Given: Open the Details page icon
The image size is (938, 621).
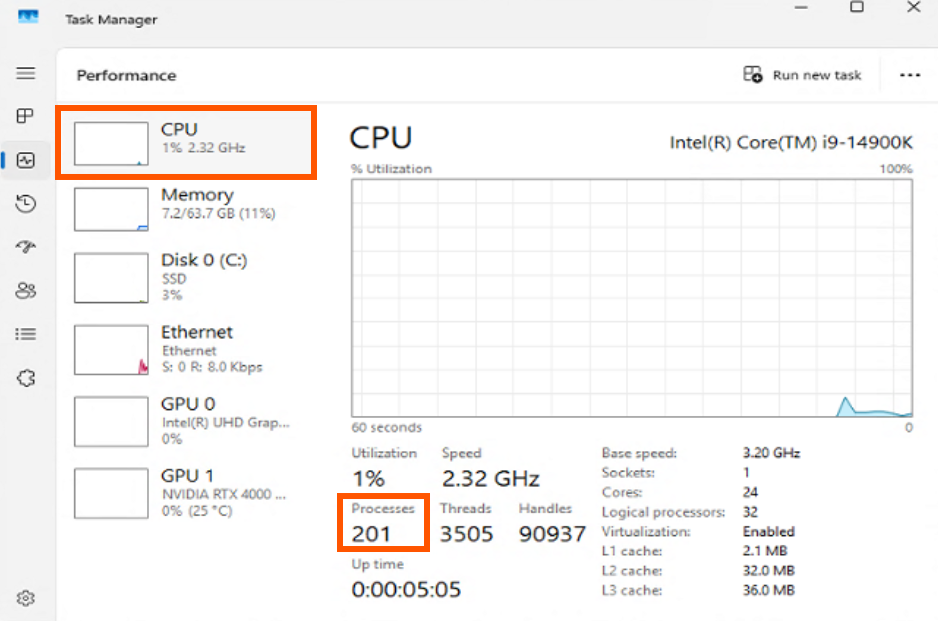Looking at the screenshot, I should pyautogui.click(x=25, y=334).
